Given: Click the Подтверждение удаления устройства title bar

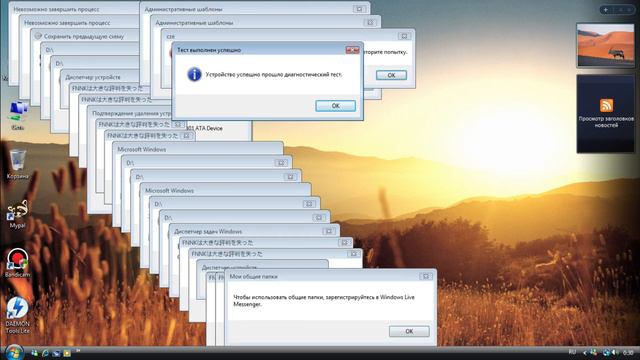Looking at the screenshot, I should coord(131,113).
